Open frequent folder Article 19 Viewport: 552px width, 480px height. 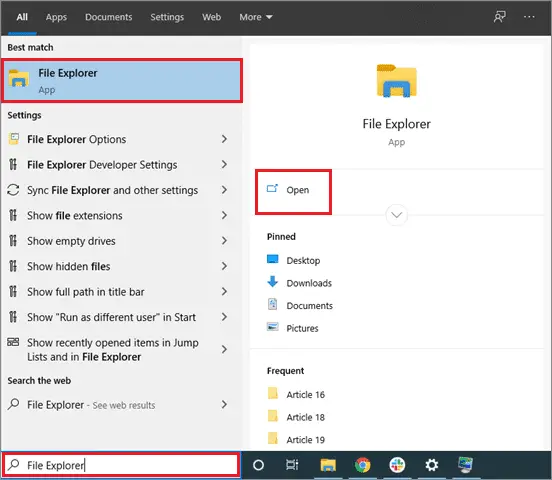coord(296,439)
